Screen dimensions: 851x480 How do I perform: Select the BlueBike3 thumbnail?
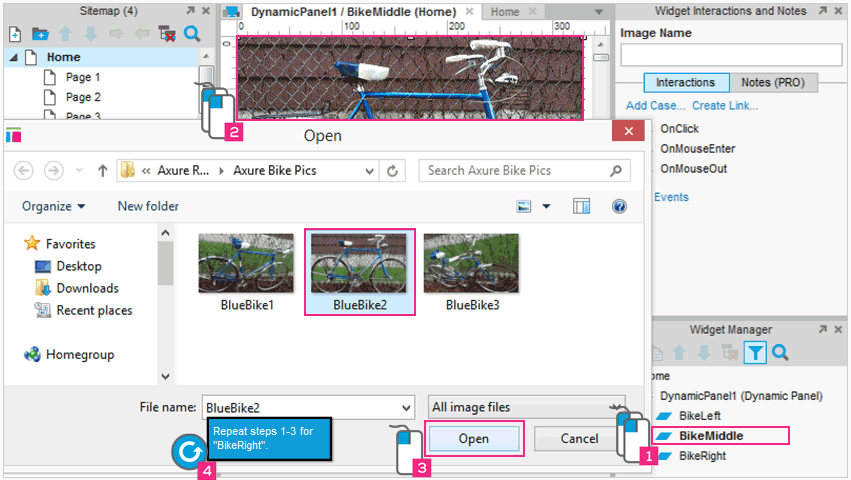pos(471,264)
